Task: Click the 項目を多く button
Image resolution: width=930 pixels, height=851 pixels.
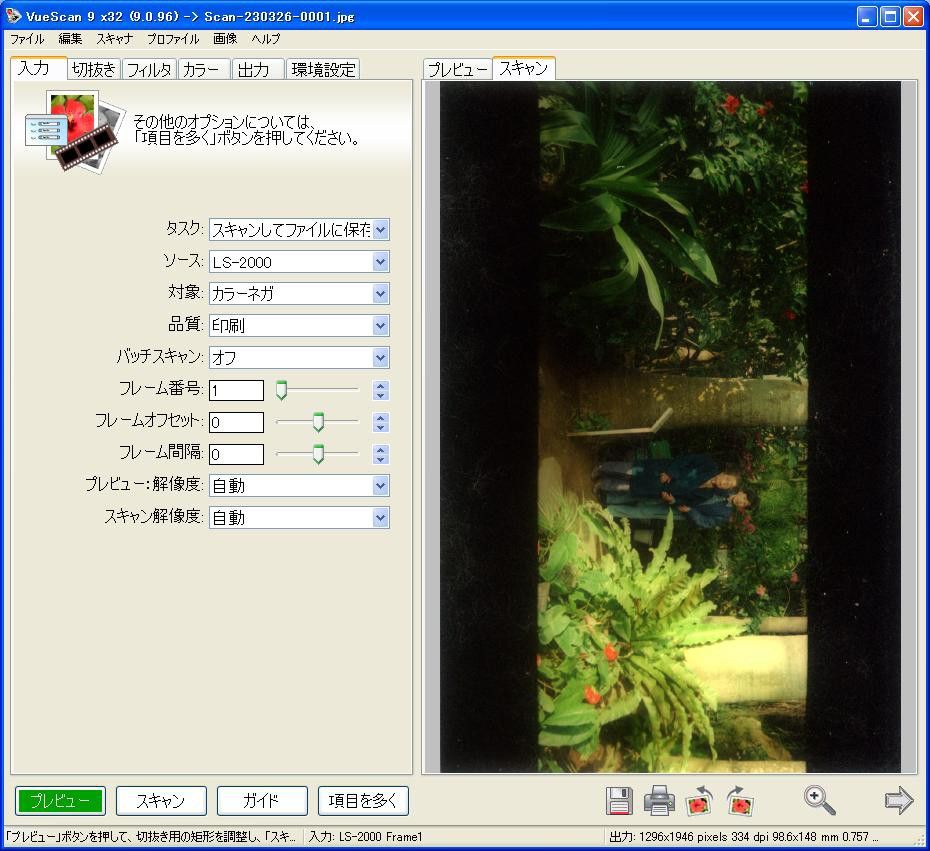Action: pyautogui.click(x=363, y=801)
